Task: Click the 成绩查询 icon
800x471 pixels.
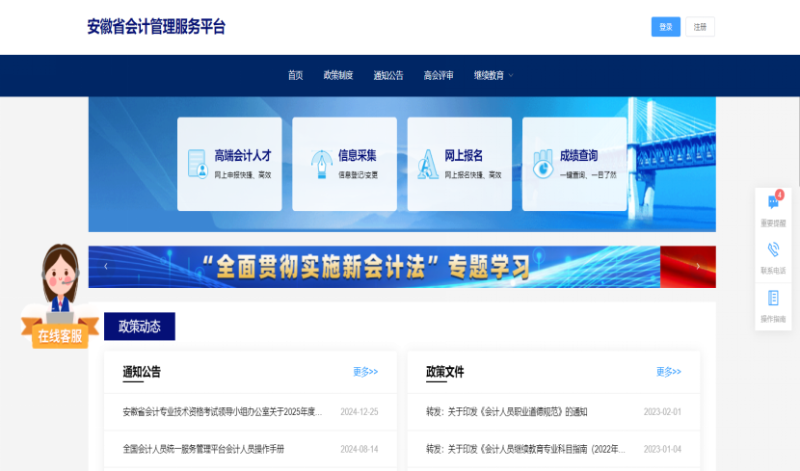Action: pos(542,164)
